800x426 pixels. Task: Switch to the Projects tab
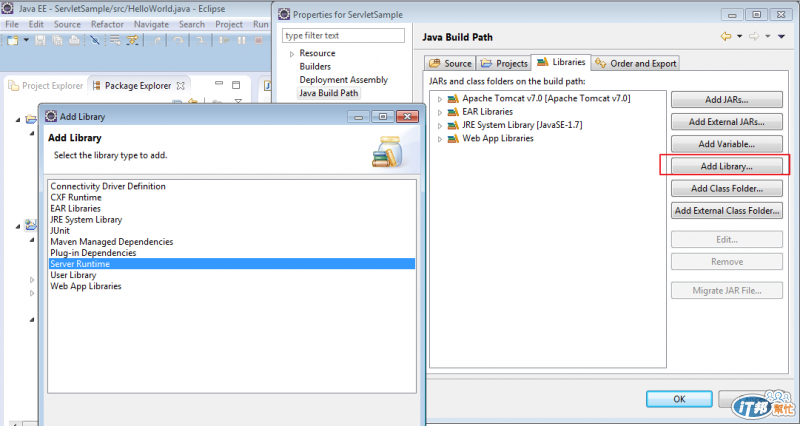pos(504,63)
